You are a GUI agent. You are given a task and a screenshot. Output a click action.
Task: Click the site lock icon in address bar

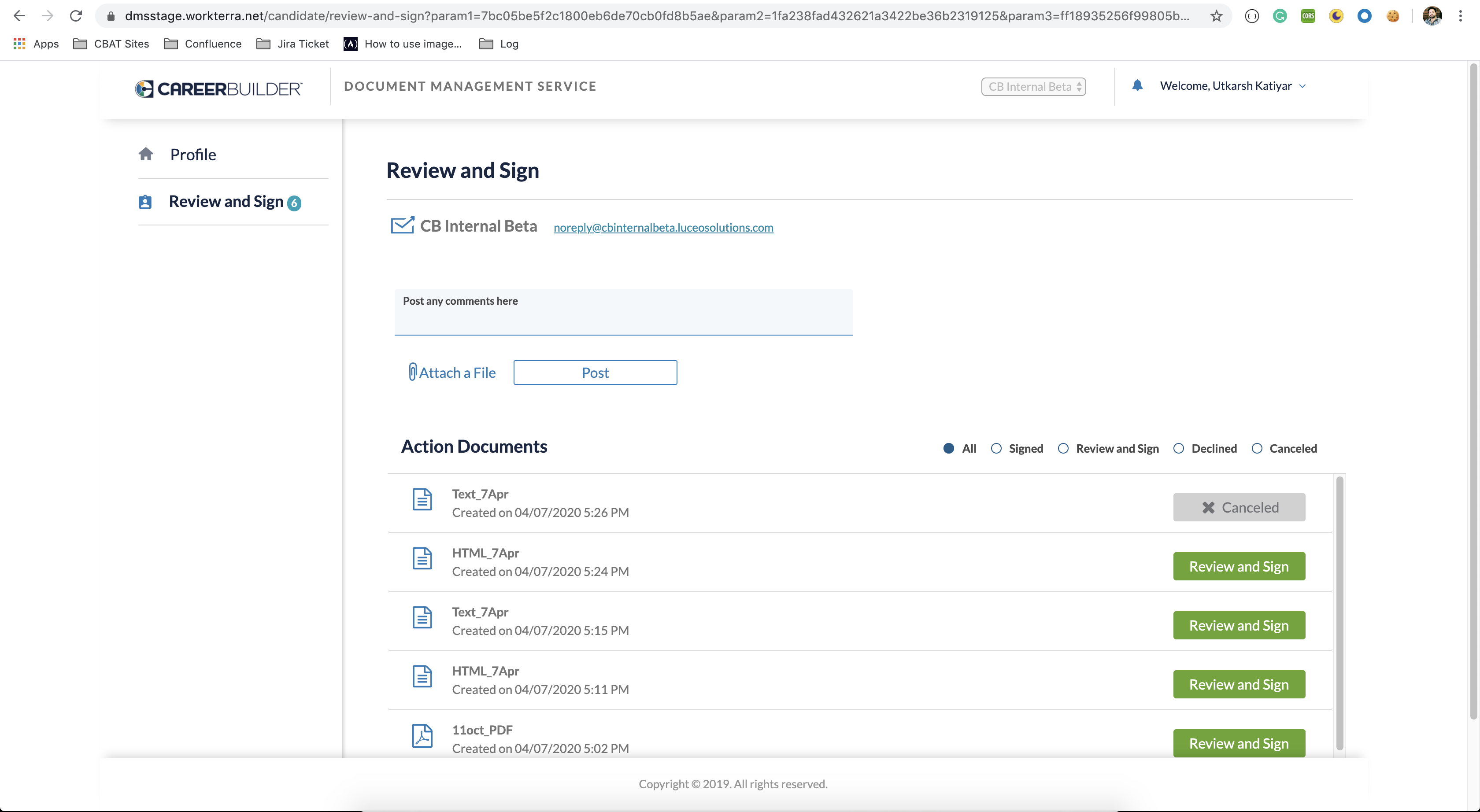point(111,16)
